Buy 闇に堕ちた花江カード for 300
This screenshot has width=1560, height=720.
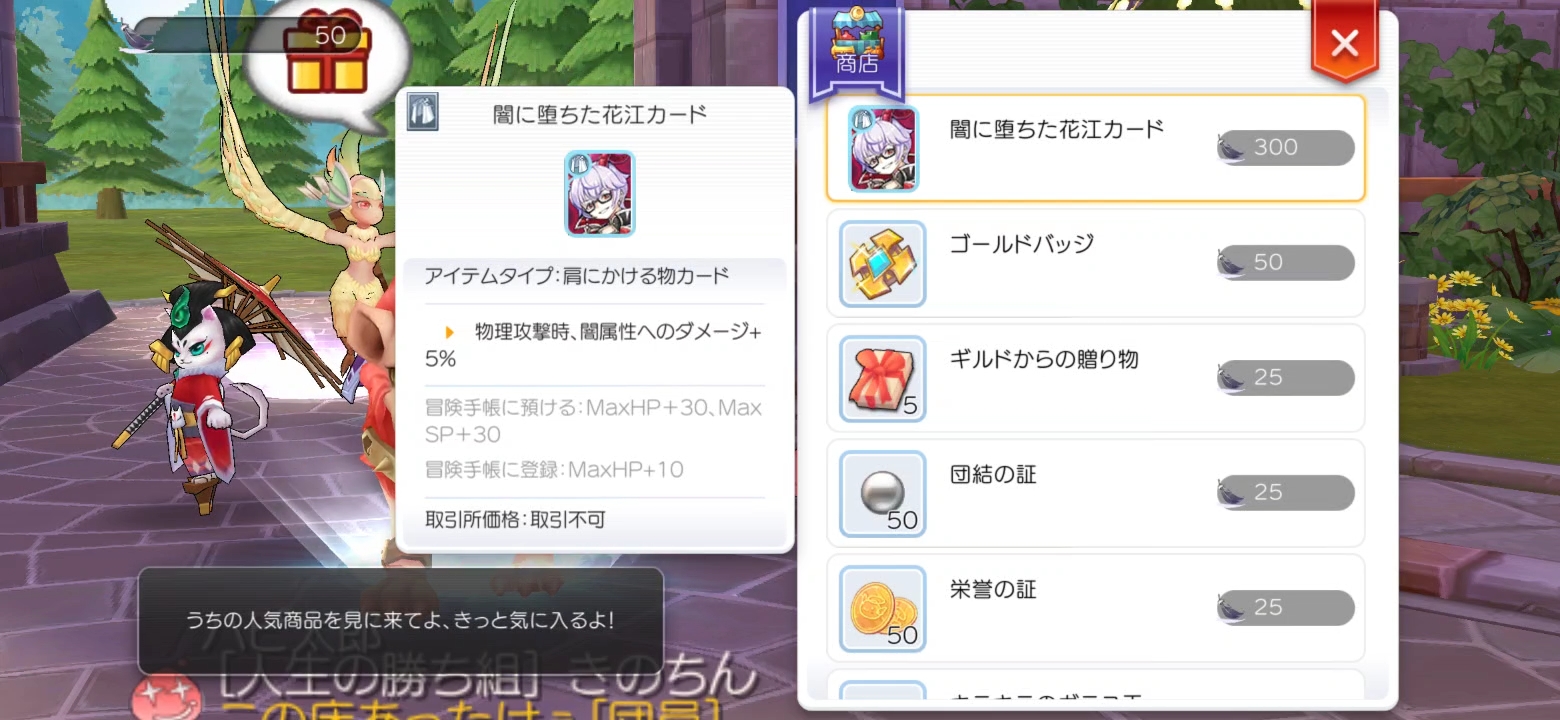point(1285,148)
